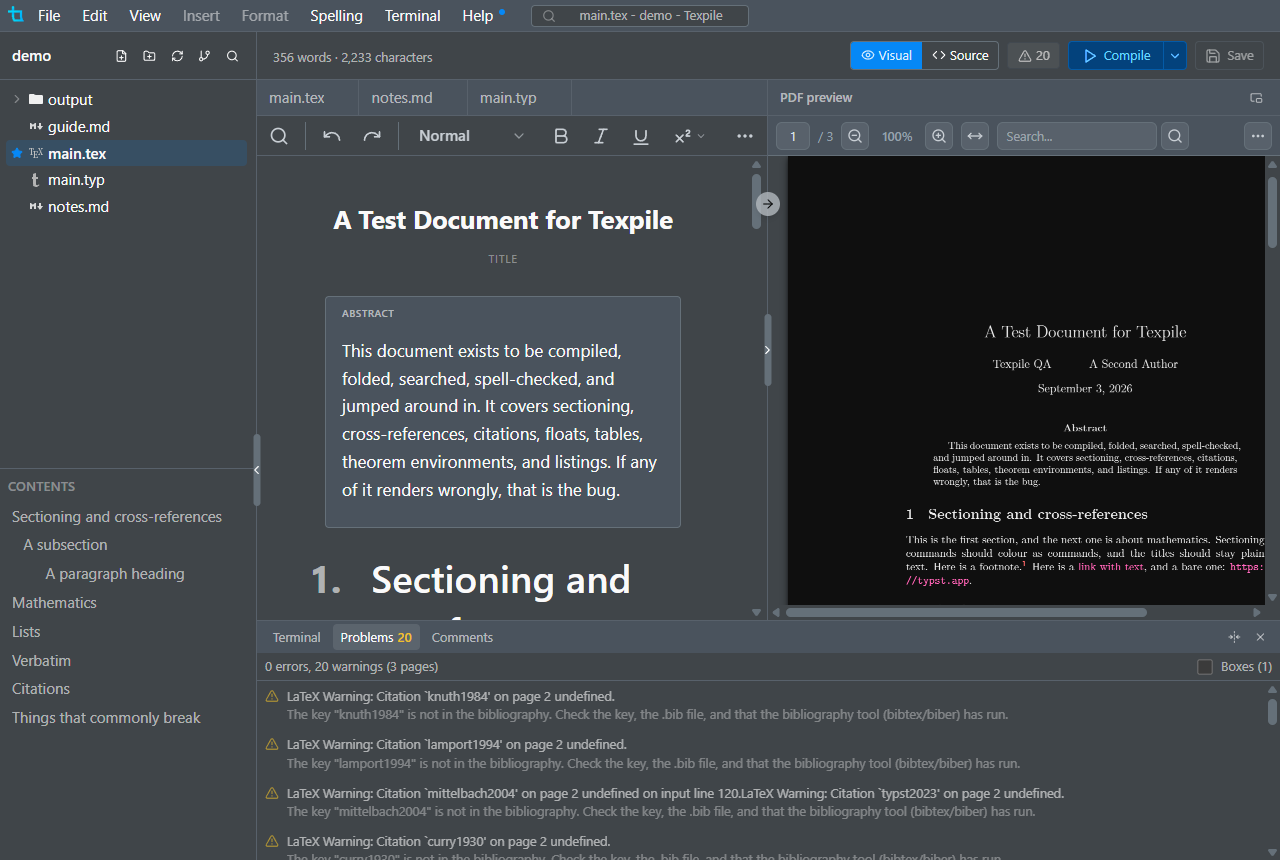Open the Comments panel tab
Image resolution: width=1280 pixels, height=860 pixels.
[462, 637]
